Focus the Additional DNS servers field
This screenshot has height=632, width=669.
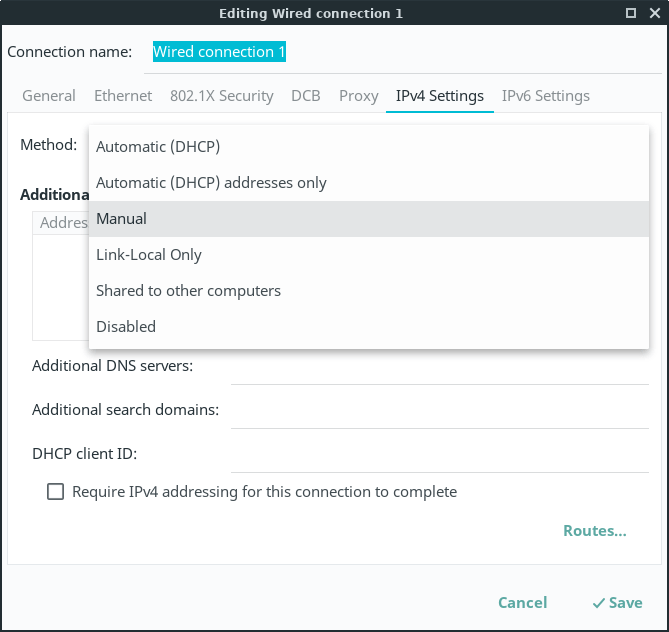click(440, 367)
